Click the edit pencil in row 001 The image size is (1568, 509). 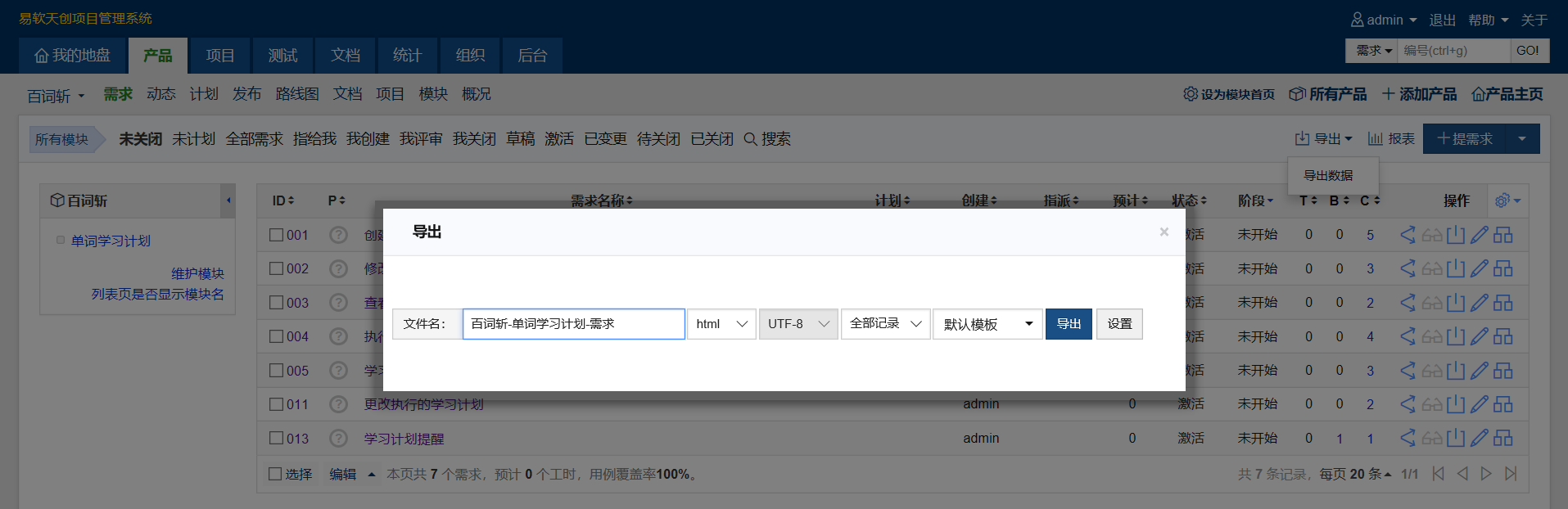click(x=1479, y=235)
